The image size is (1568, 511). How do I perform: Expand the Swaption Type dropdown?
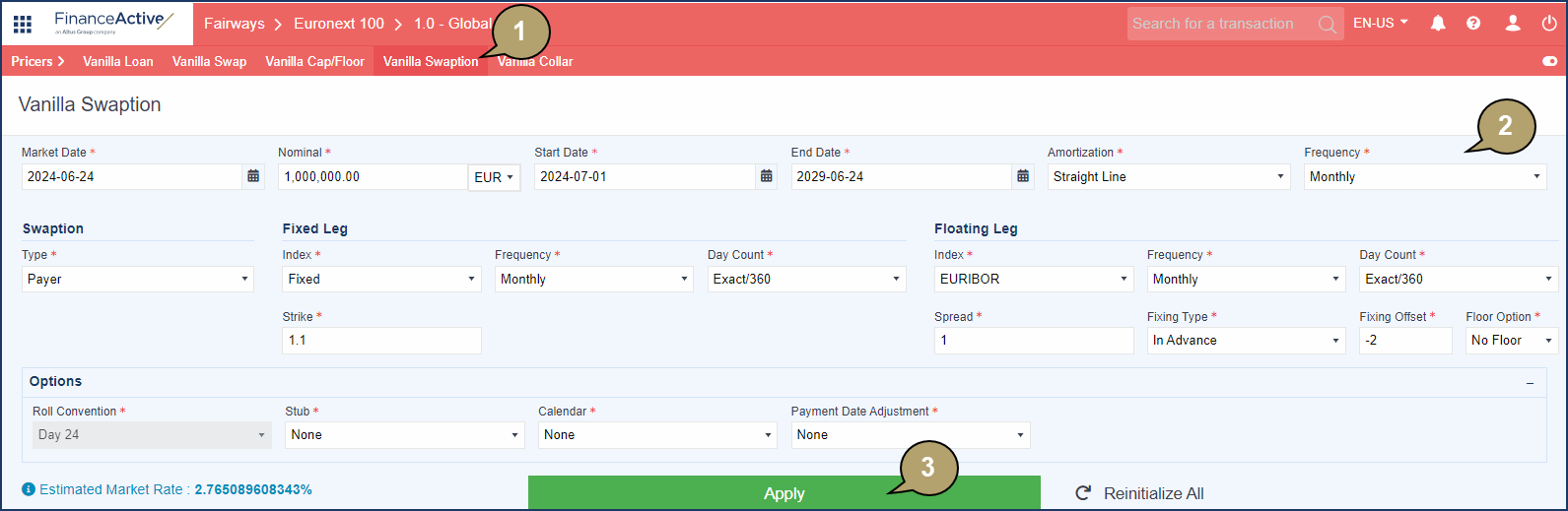click(137, 280)
